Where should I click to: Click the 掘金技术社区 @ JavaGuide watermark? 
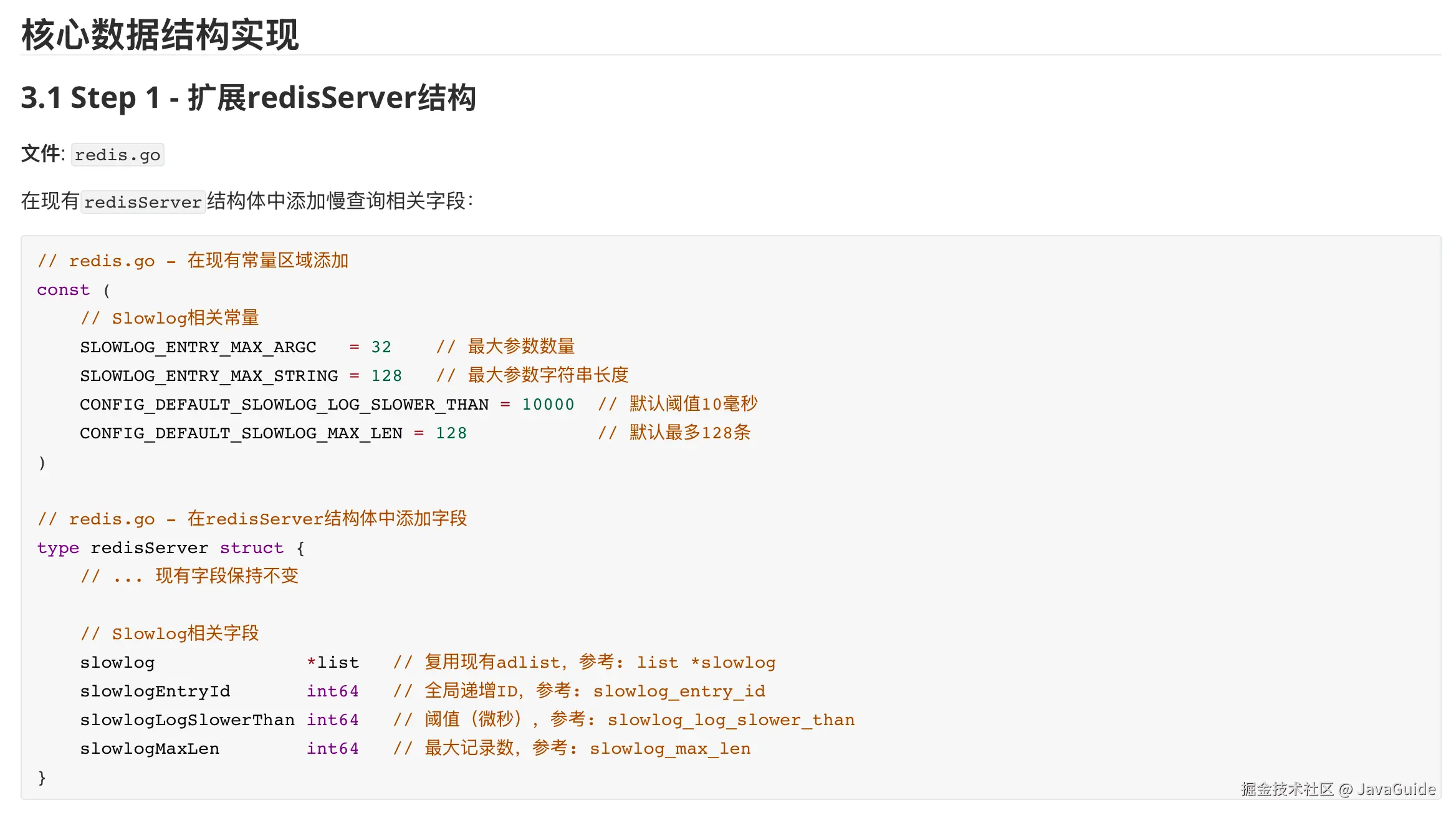point(1338,789)
